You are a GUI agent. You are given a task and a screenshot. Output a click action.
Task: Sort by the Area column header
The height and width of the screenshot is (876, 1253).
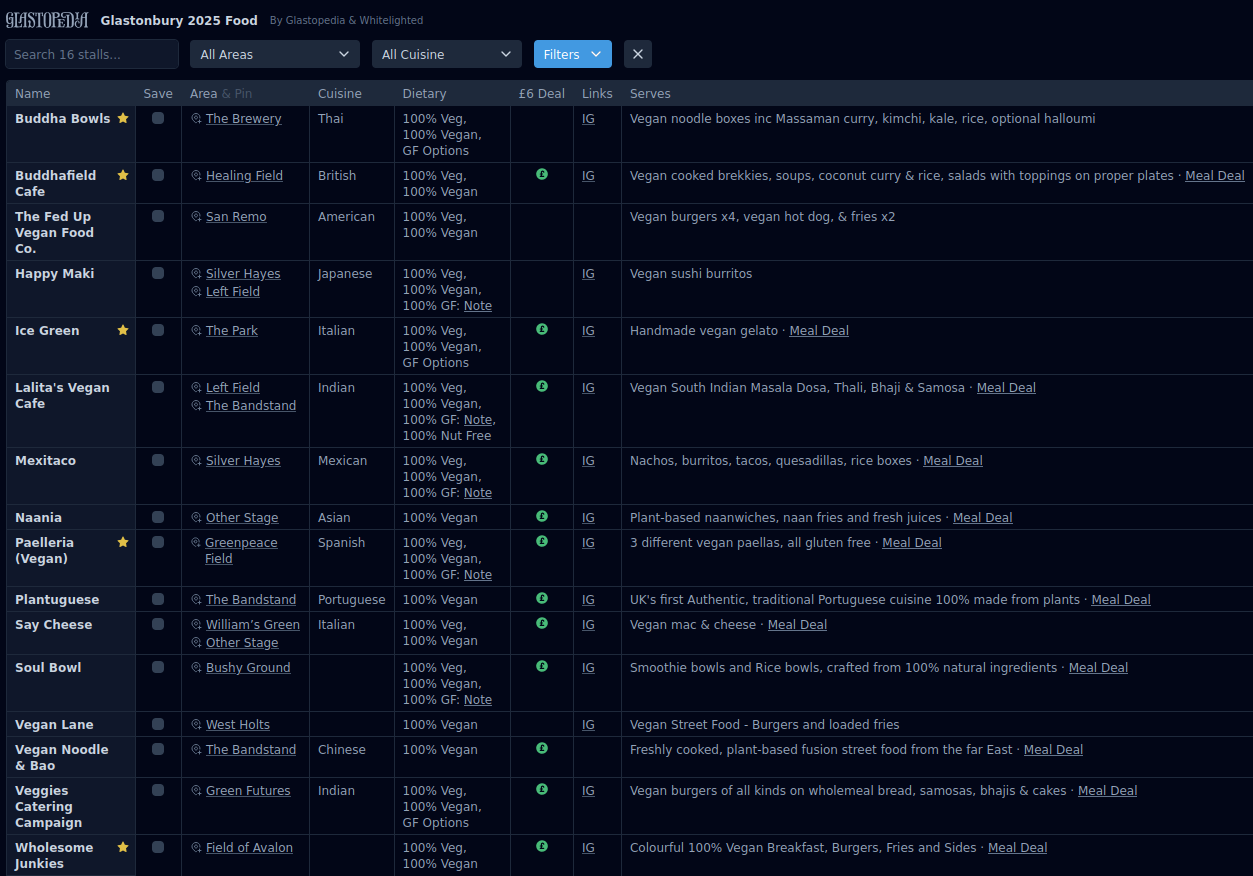pyautogui.click(x=204, y=94)
